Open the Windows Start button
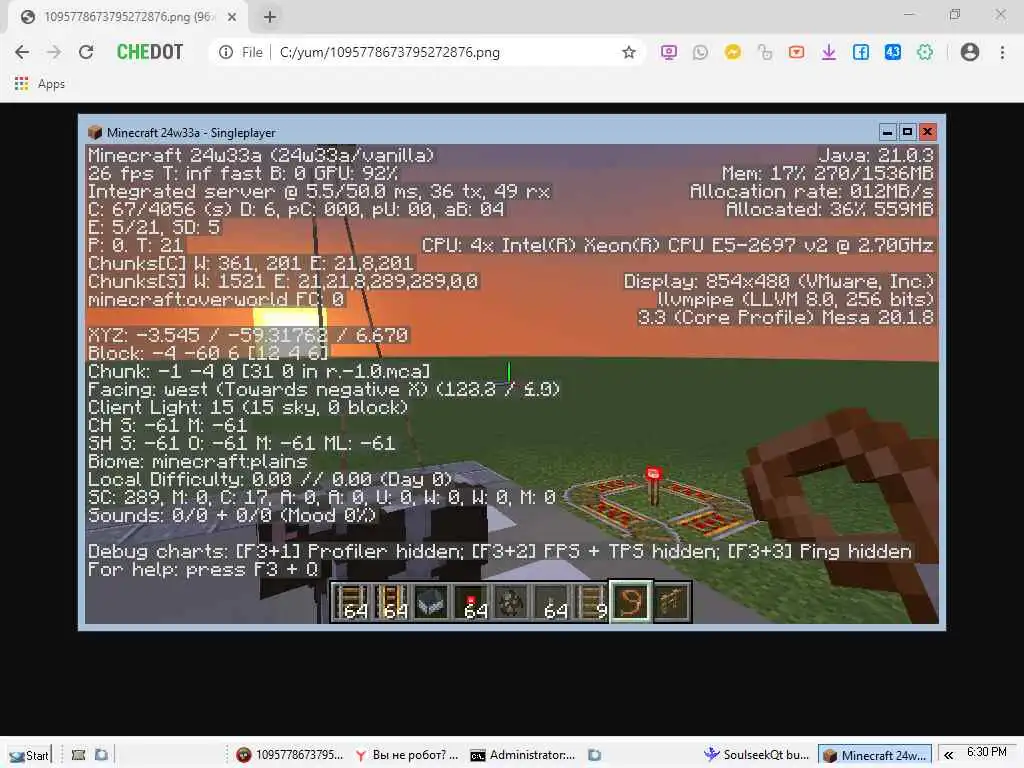The width and height of the screenshot is (1024, 768). (x=28, y=755)
